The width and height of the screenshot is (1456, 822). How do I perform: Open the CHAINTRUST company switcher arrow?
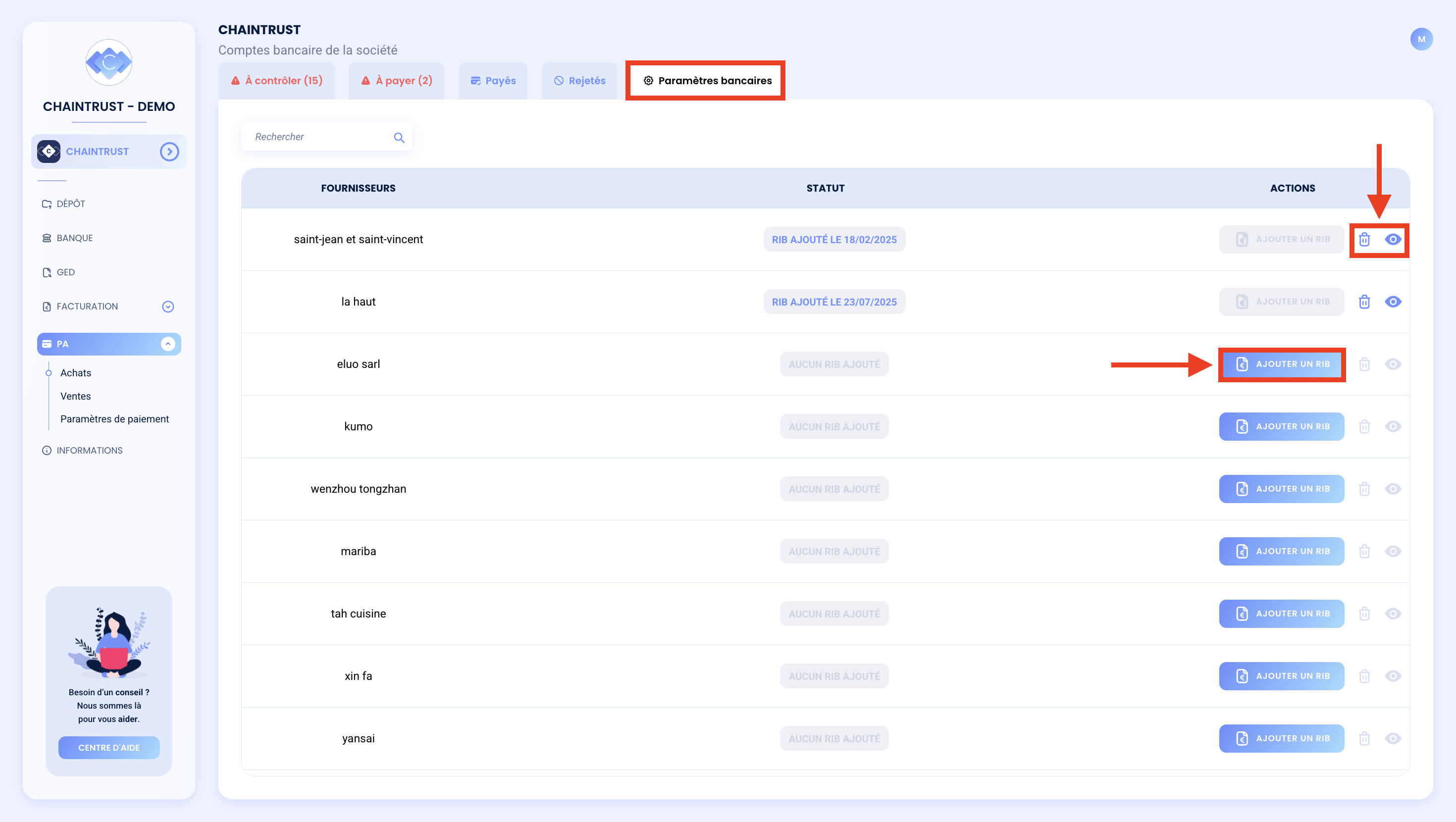point(169,152)
